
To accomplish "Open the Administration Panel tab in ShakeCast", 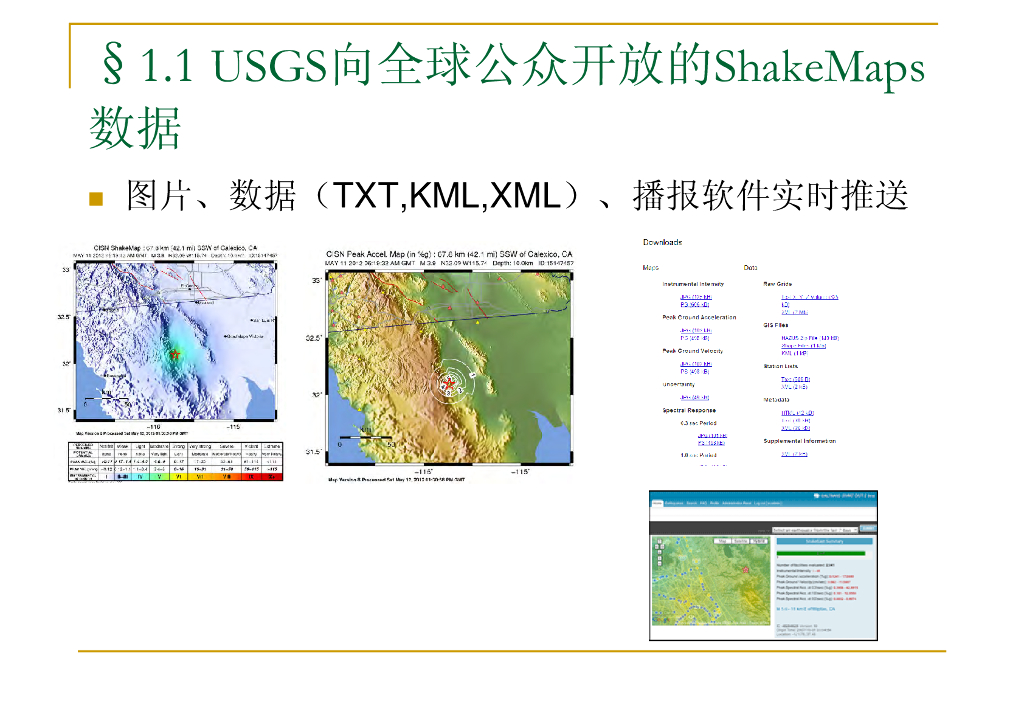I will pos(737,503).
